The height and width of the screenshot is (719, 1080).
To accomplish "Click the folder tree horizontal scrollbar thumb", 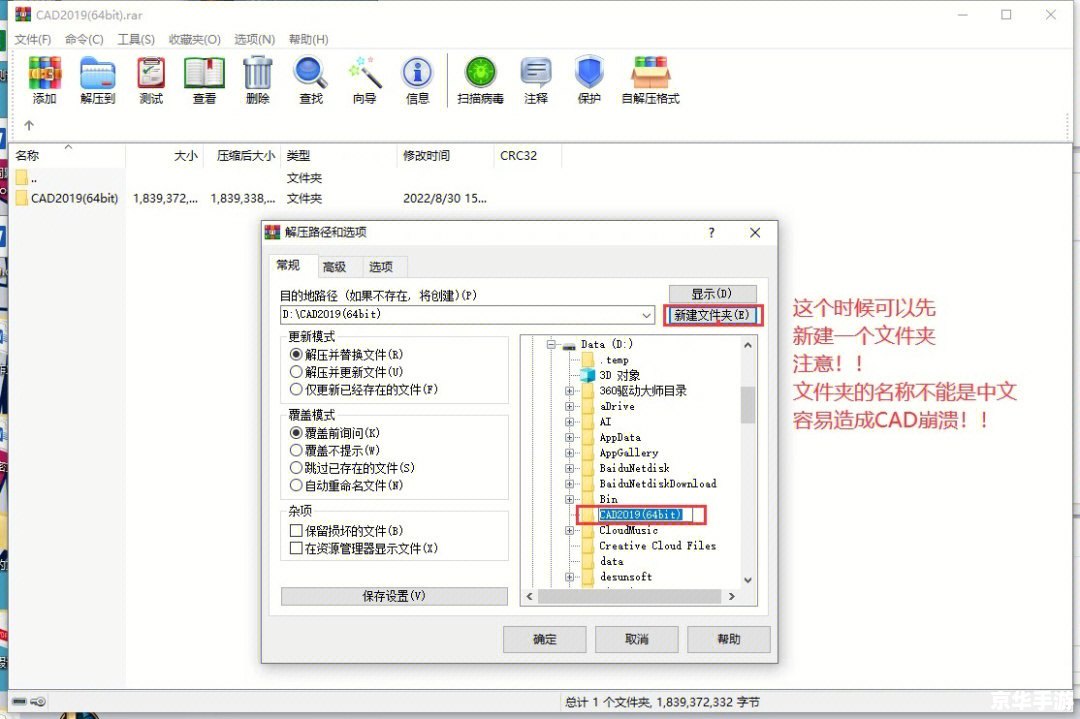I will tap(630, 596).
